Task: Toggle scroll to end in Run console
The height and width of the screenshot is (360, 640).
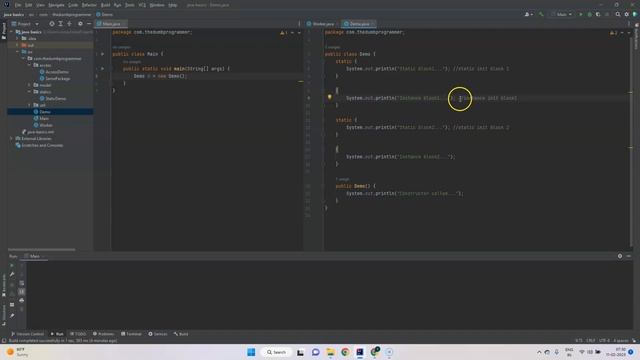Action: tap(22, 291)
